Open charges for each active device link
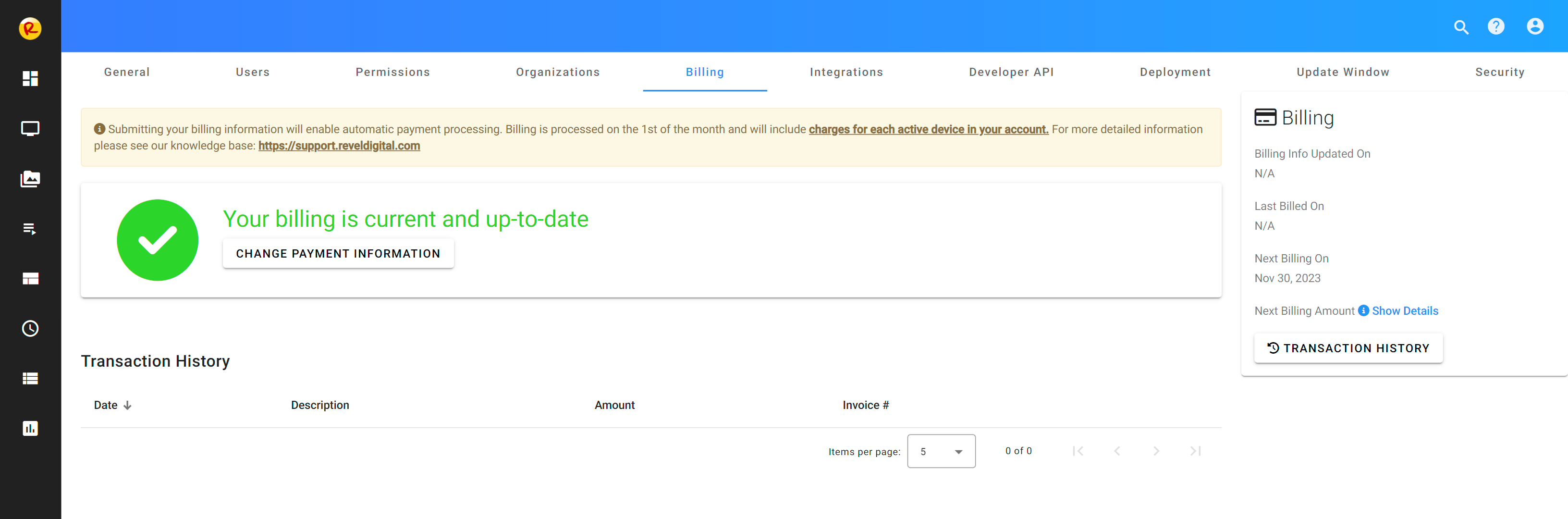1568x519 pixels. point(928,129)
